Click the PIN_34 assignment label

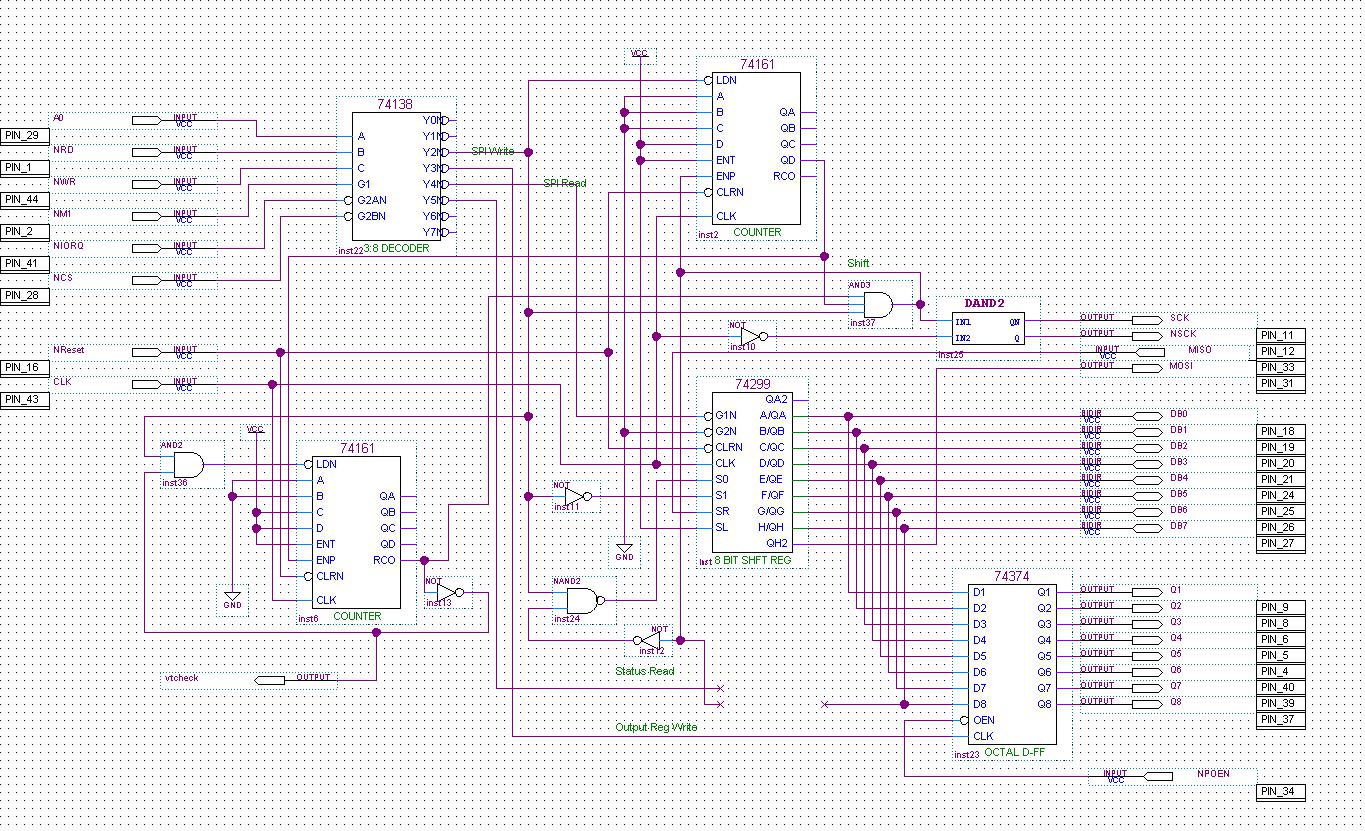pyautogui.click(x=1280, y=791)
